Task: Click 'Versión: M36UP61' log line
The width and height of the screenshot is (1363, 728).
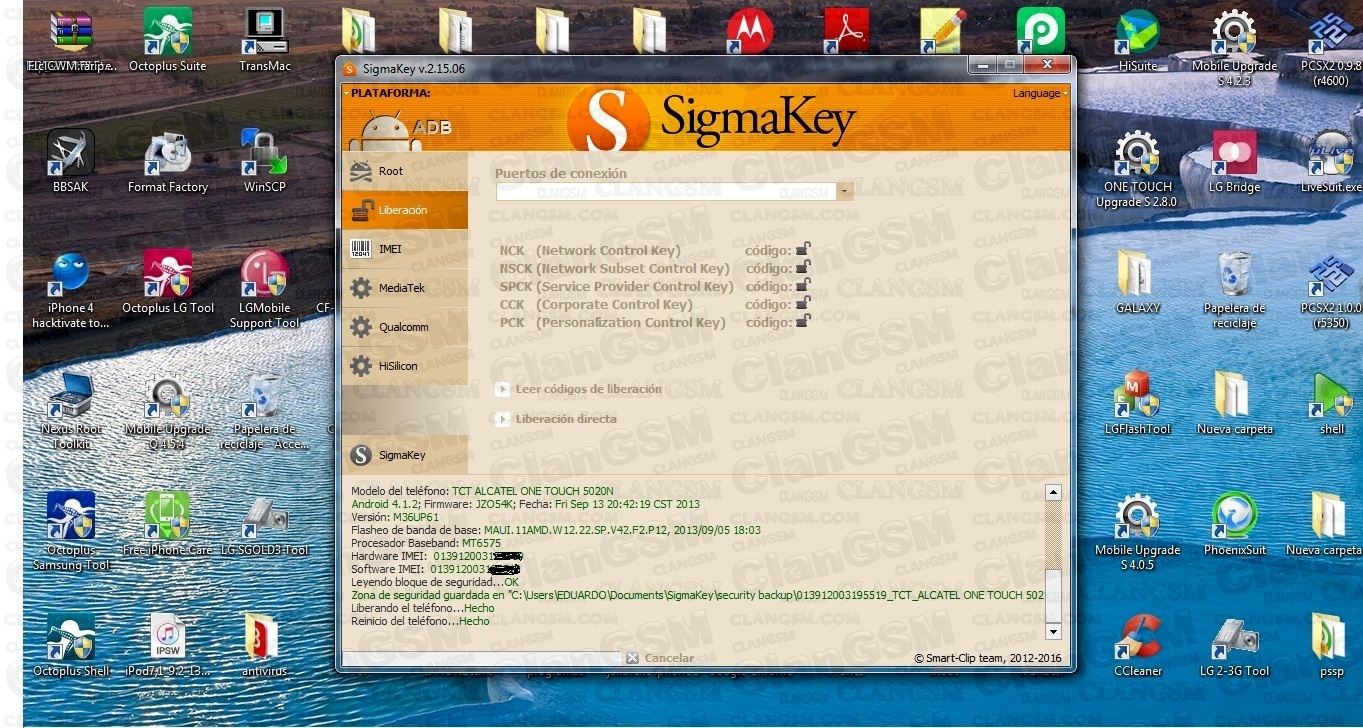Action: pos(395,517)
